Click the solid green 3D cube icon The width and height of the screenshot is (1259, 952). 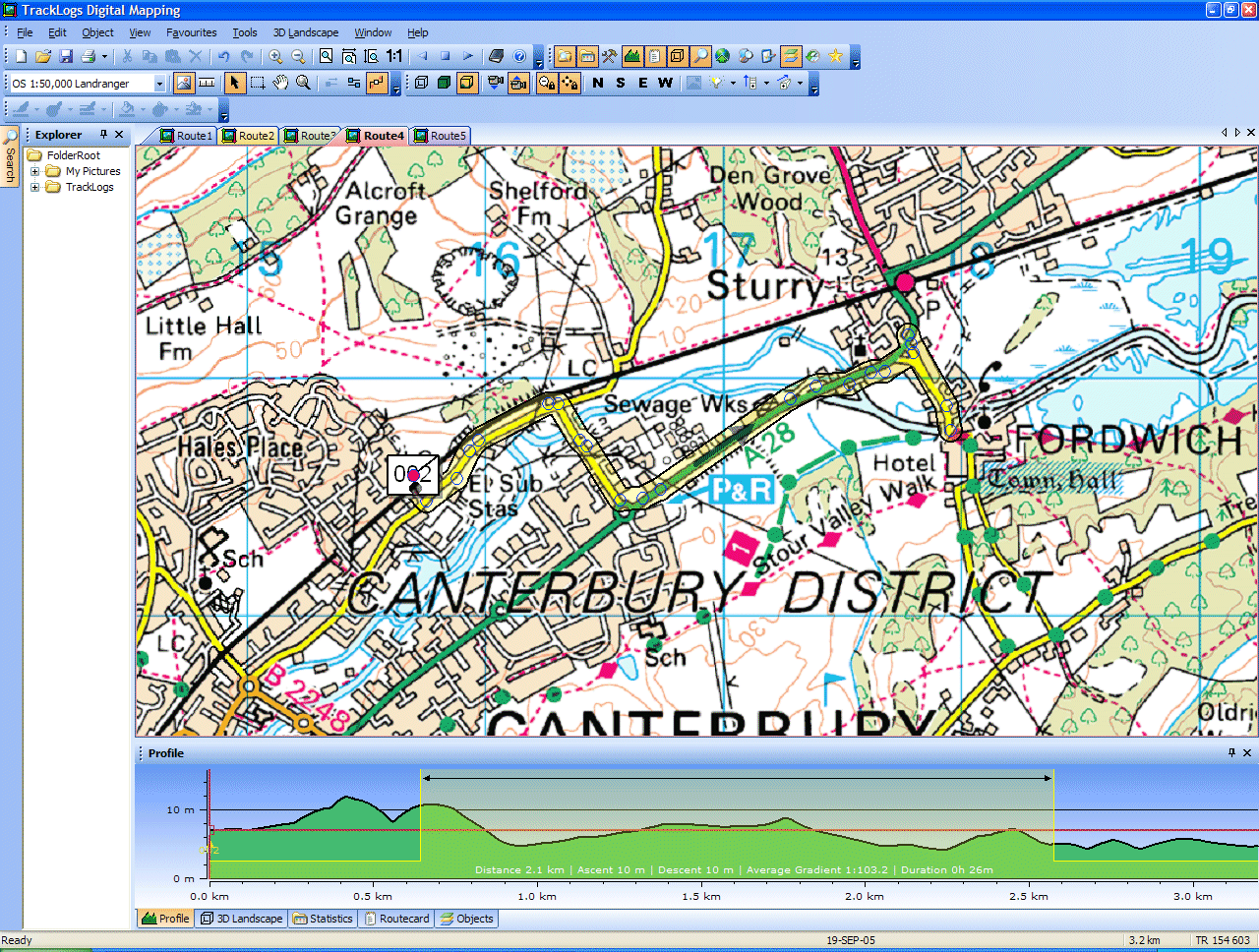pos(444,83)
